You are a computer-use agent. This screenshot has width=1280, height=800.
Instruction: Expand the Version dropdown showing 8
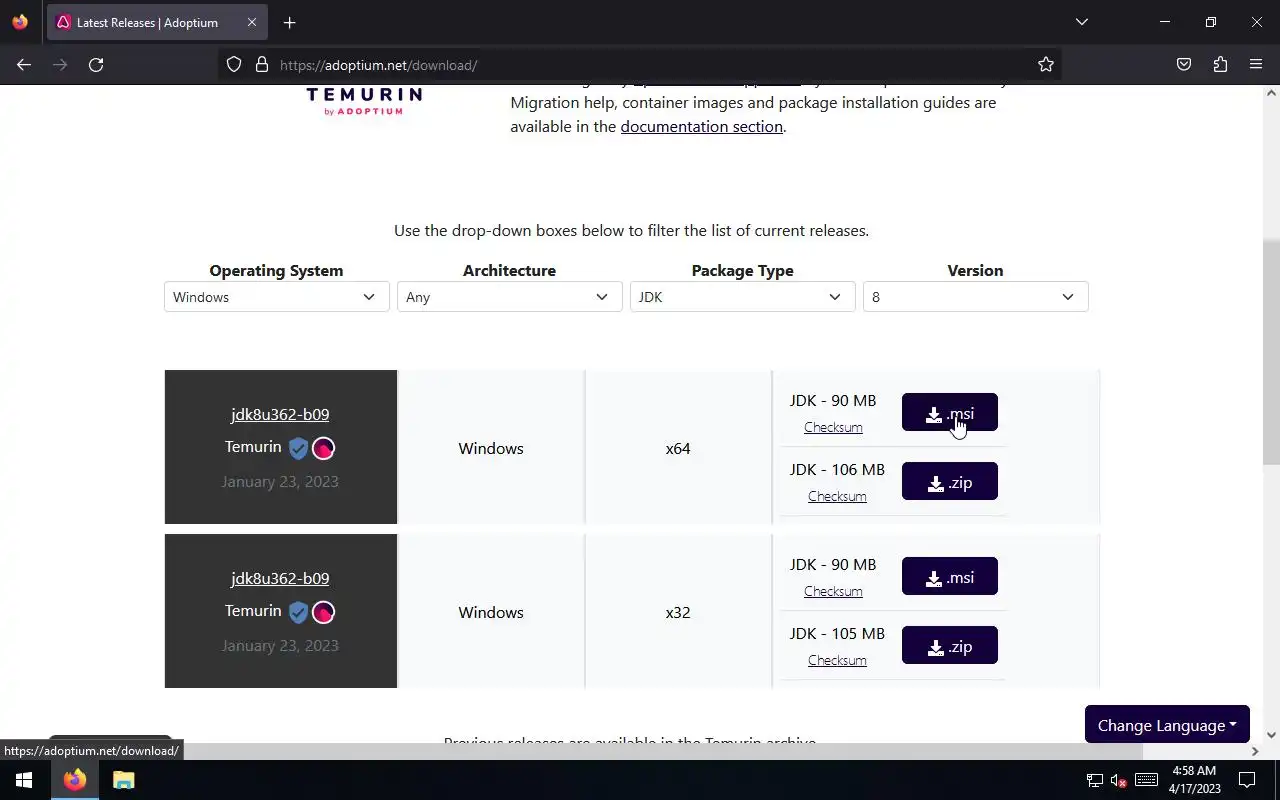click(975, 297)
